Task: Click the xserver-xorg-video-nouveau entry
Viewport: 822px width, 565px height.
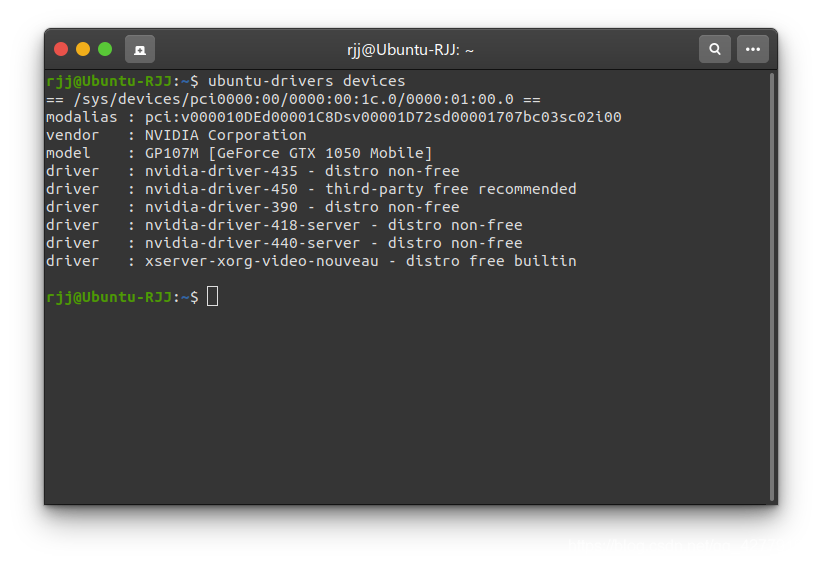Action: pyautogui.click(x=261, y=261)
